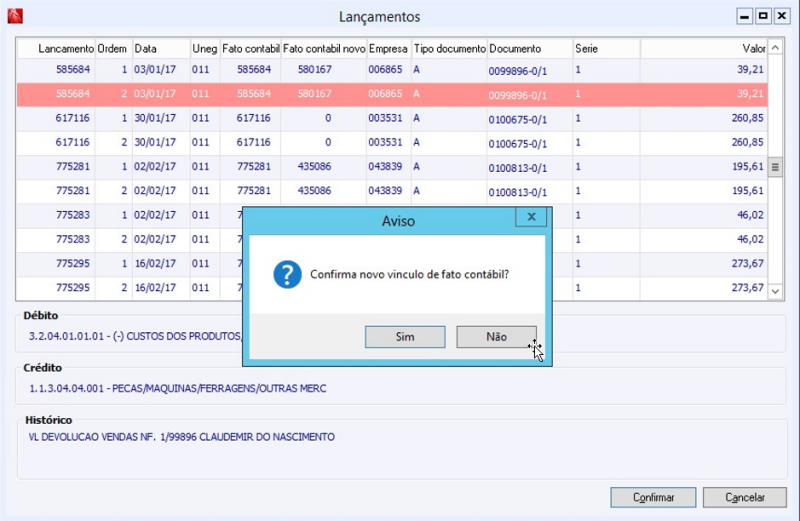Click valor 273,67 in 775295 ordem 2 row
This screenshot has width=800, height=521.
tap(747, 288)
